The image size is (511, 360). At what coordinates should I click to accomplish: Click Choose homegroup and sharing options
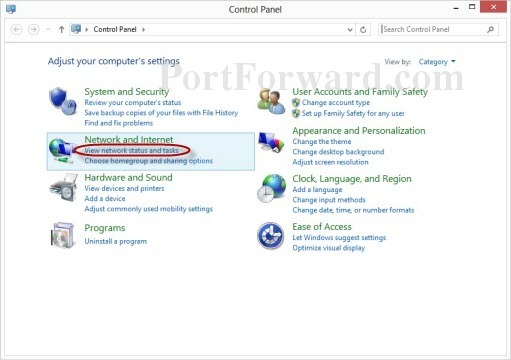[148, 161]
